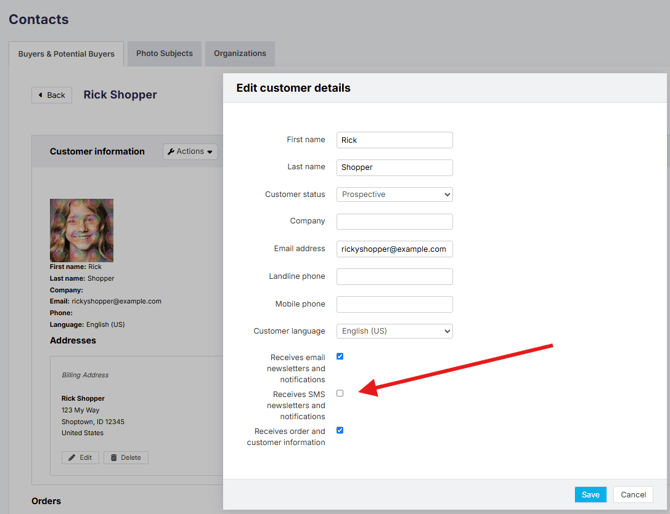
Task: Uncheck Receives order and customer information
Action: pos(340,430)
